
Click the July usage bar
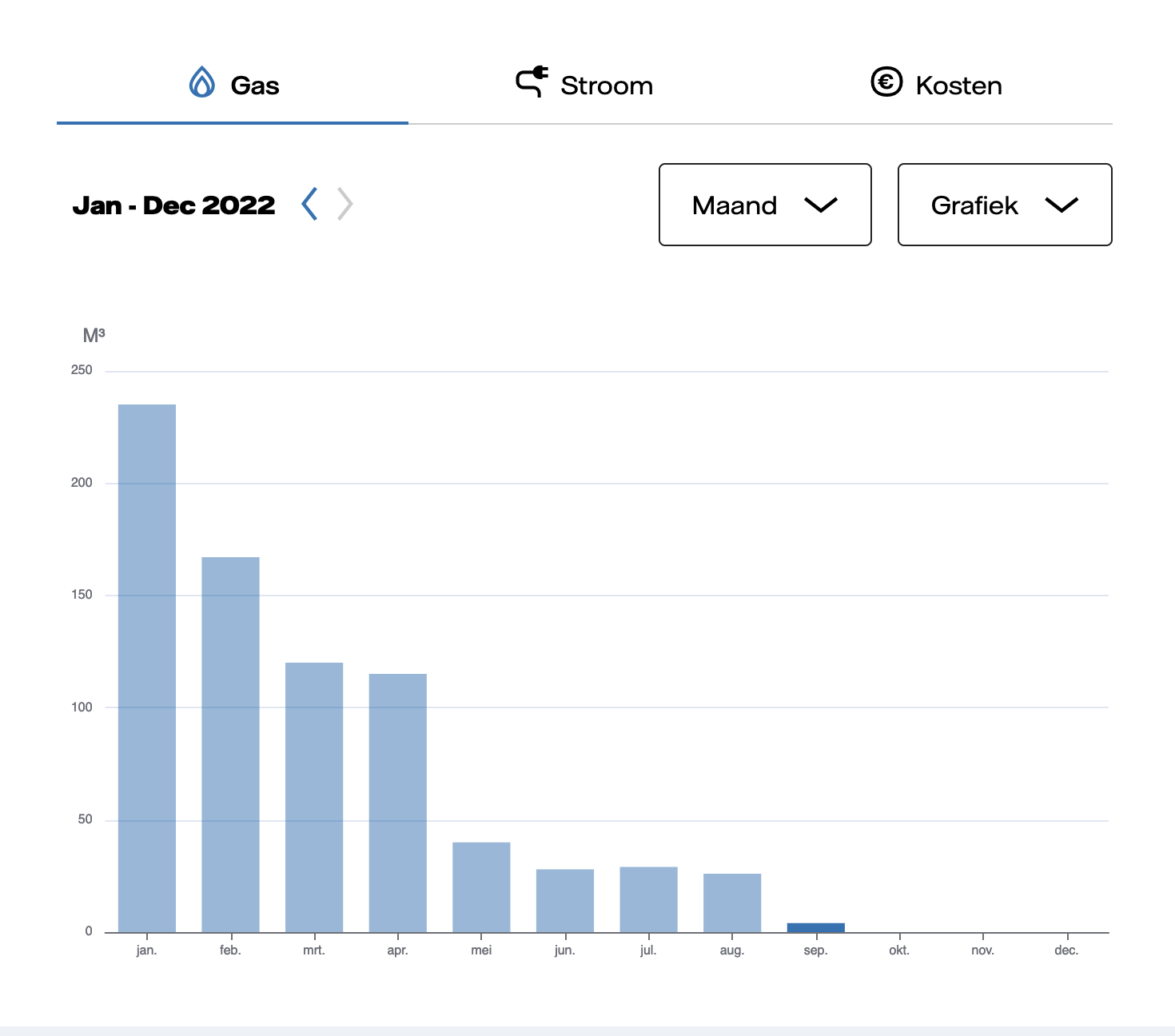click(x=648, y=899)
